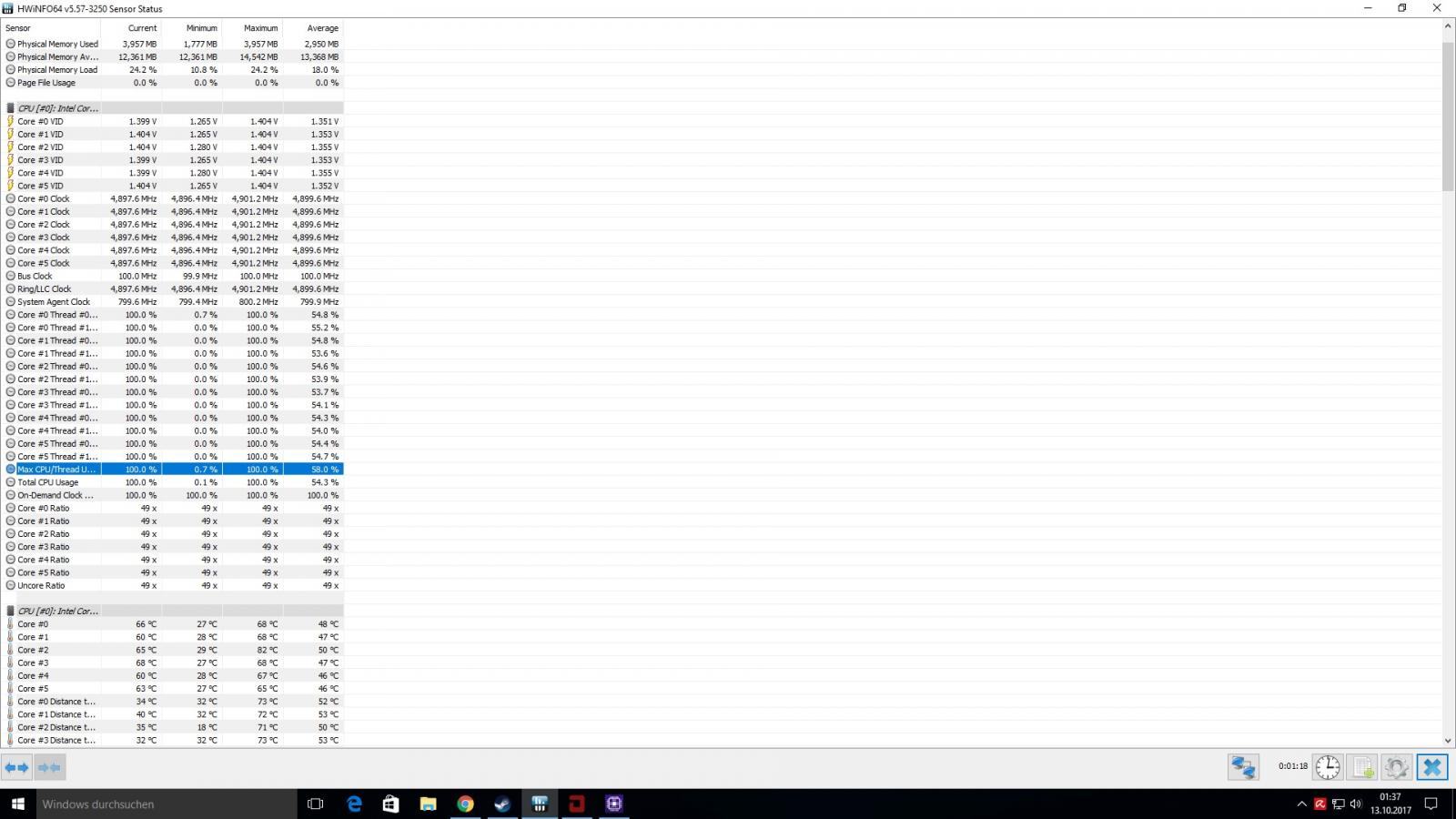
Task: Start logging with the spreadsheet plus icon
Action: (1362, 766)
